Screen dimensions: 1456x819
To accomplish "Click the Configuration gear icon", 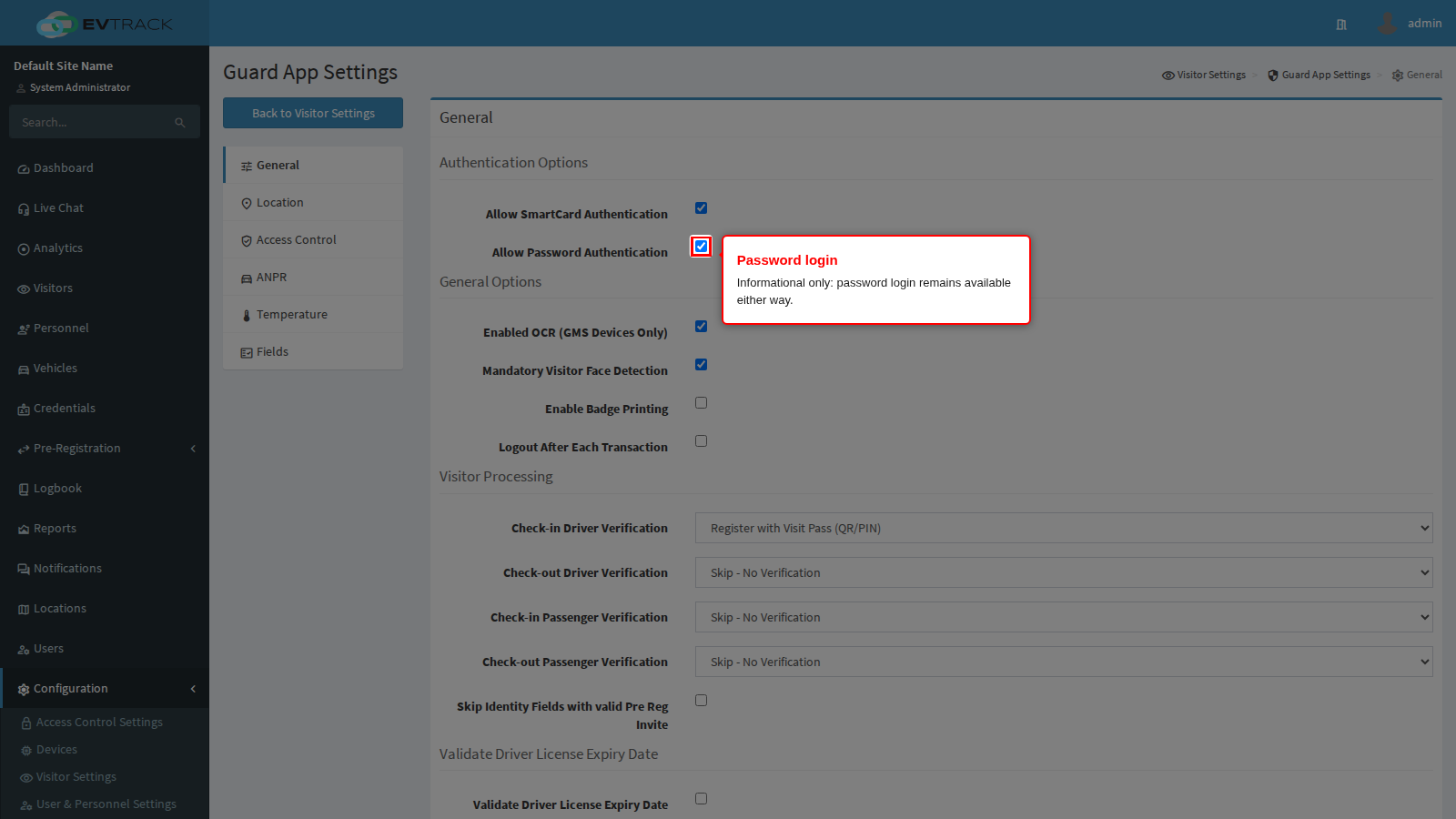I will click(x=24, y=690).
